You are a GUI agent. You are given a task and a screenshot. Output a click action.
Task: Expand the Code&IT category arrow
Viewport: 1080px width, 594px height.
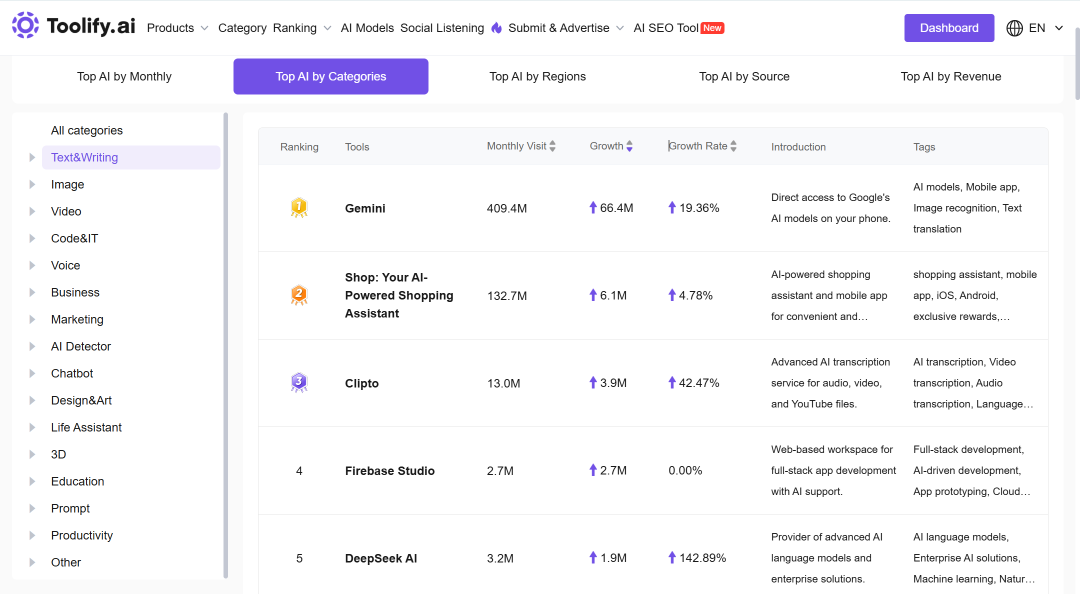click(32, 238)
